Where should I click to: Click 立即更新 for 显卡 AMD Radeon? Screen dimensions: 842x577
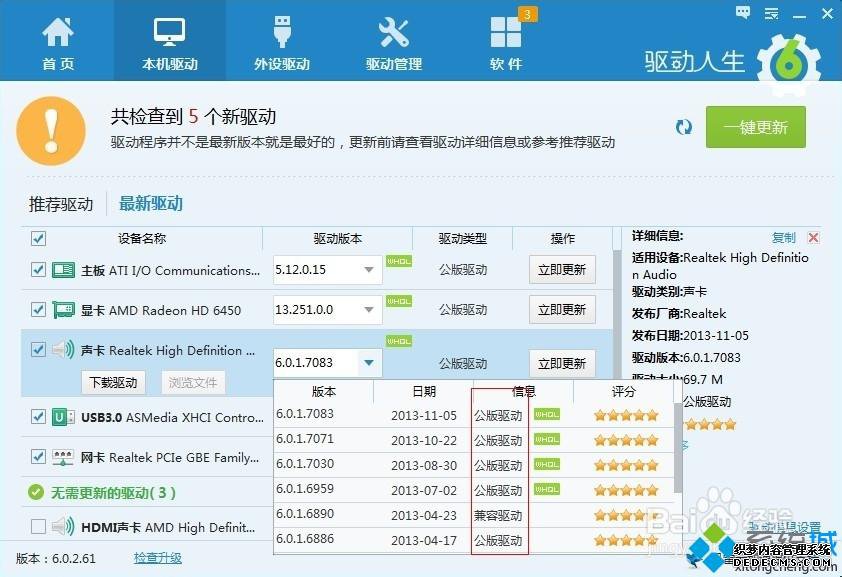[x=562, y=310]
